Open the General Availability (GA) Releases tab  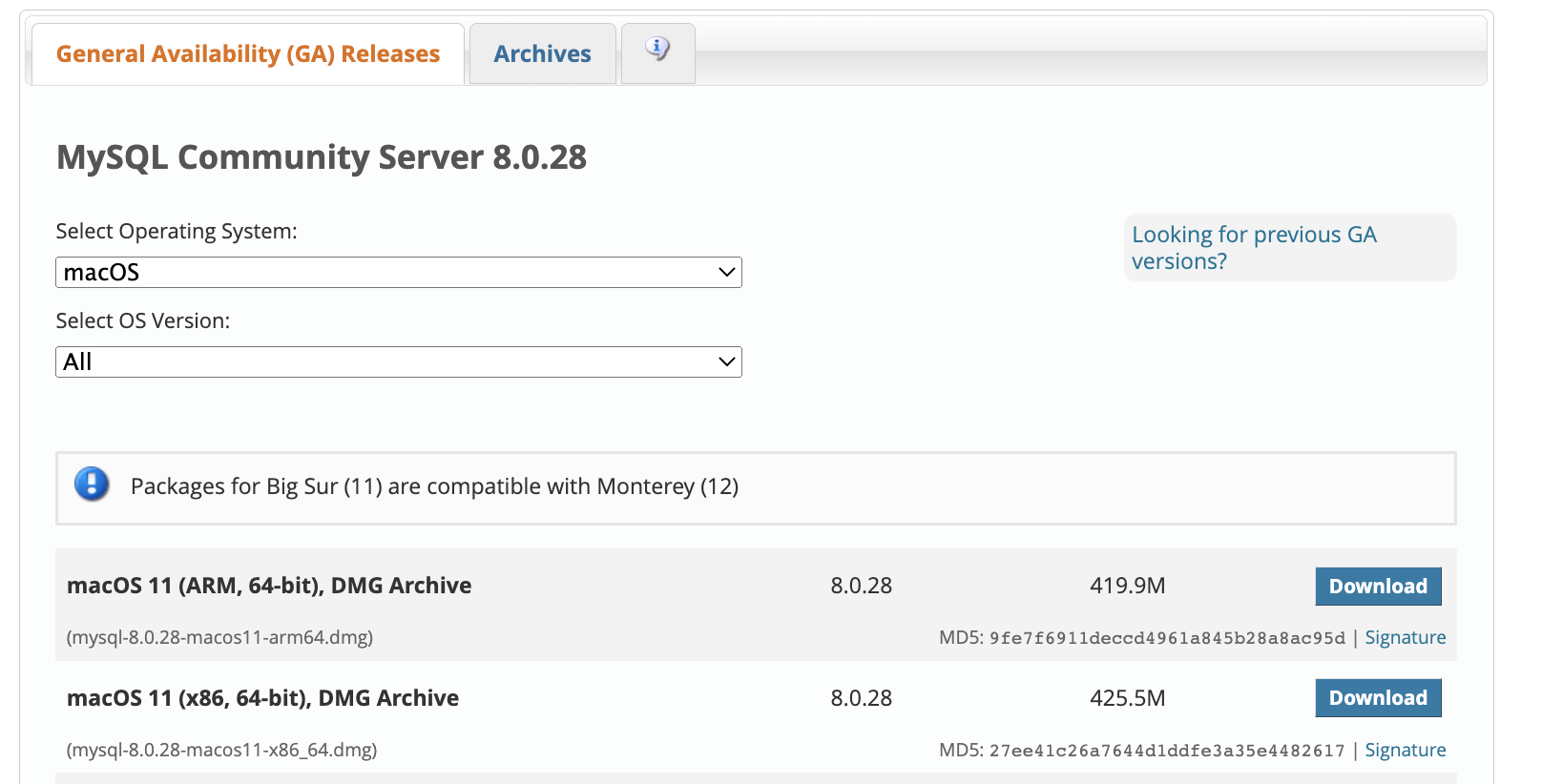click(248, 54)
